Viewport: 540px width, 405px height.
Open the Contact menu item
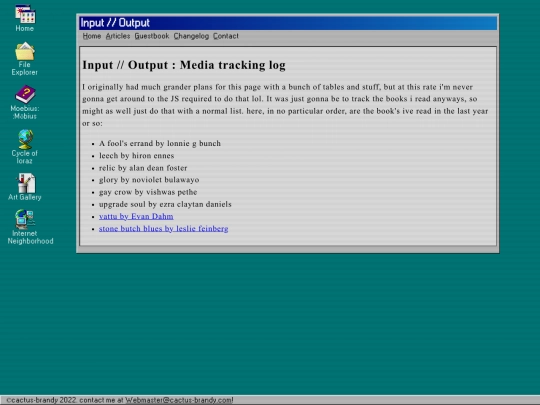click(x=226, y=36)
